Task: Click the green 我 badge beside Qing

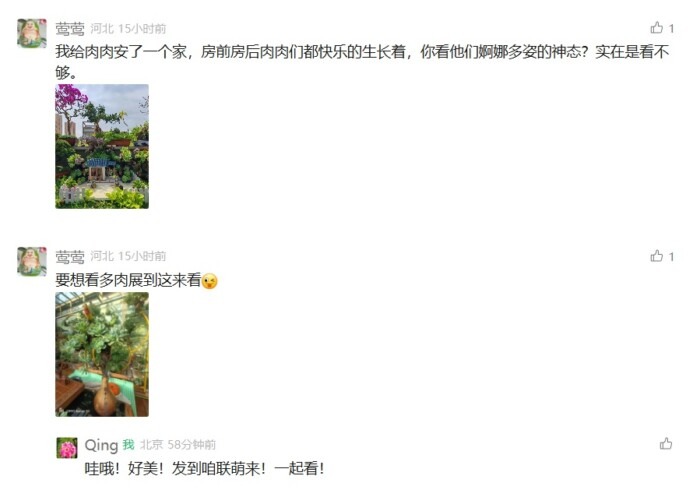Action: 129,444
